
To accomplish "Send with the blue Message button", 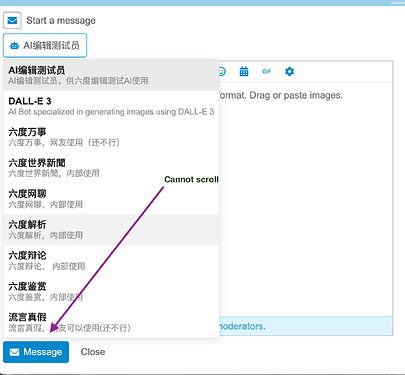I will click(36, 352).
